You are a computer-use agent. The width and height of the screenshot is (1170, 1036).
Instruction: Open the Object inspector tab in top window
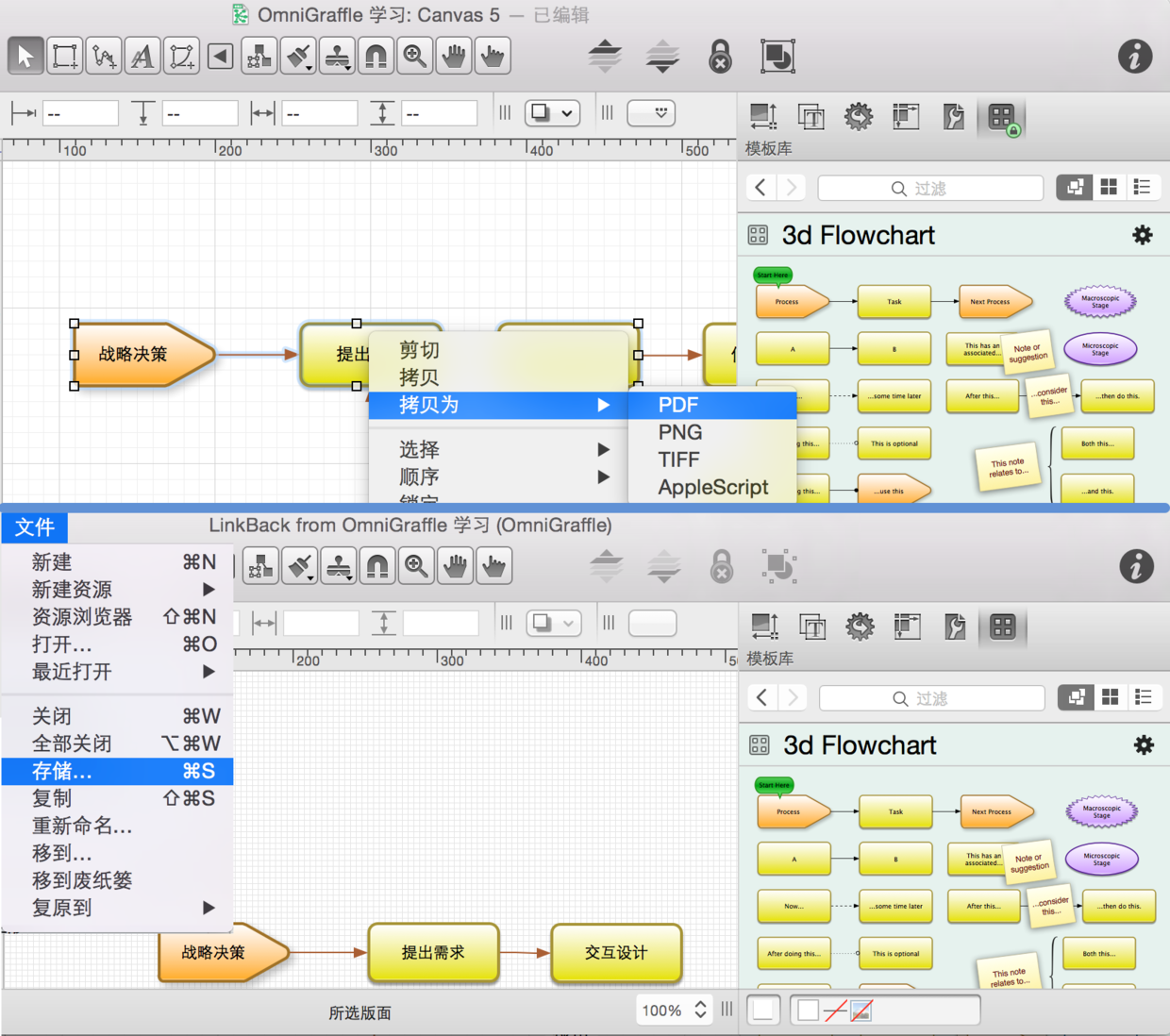click(763, 116)
